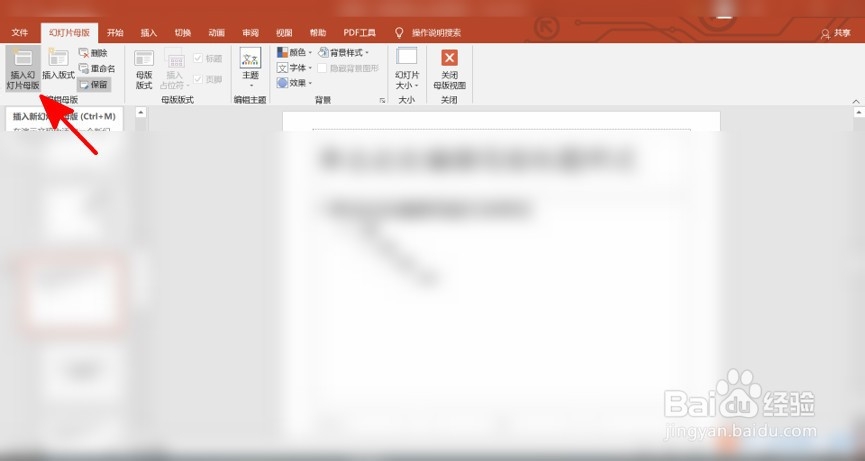This screenshot has width=865, height=461.
Task: Click slide editor scroll-up arrow
Action: coord(859,112)
